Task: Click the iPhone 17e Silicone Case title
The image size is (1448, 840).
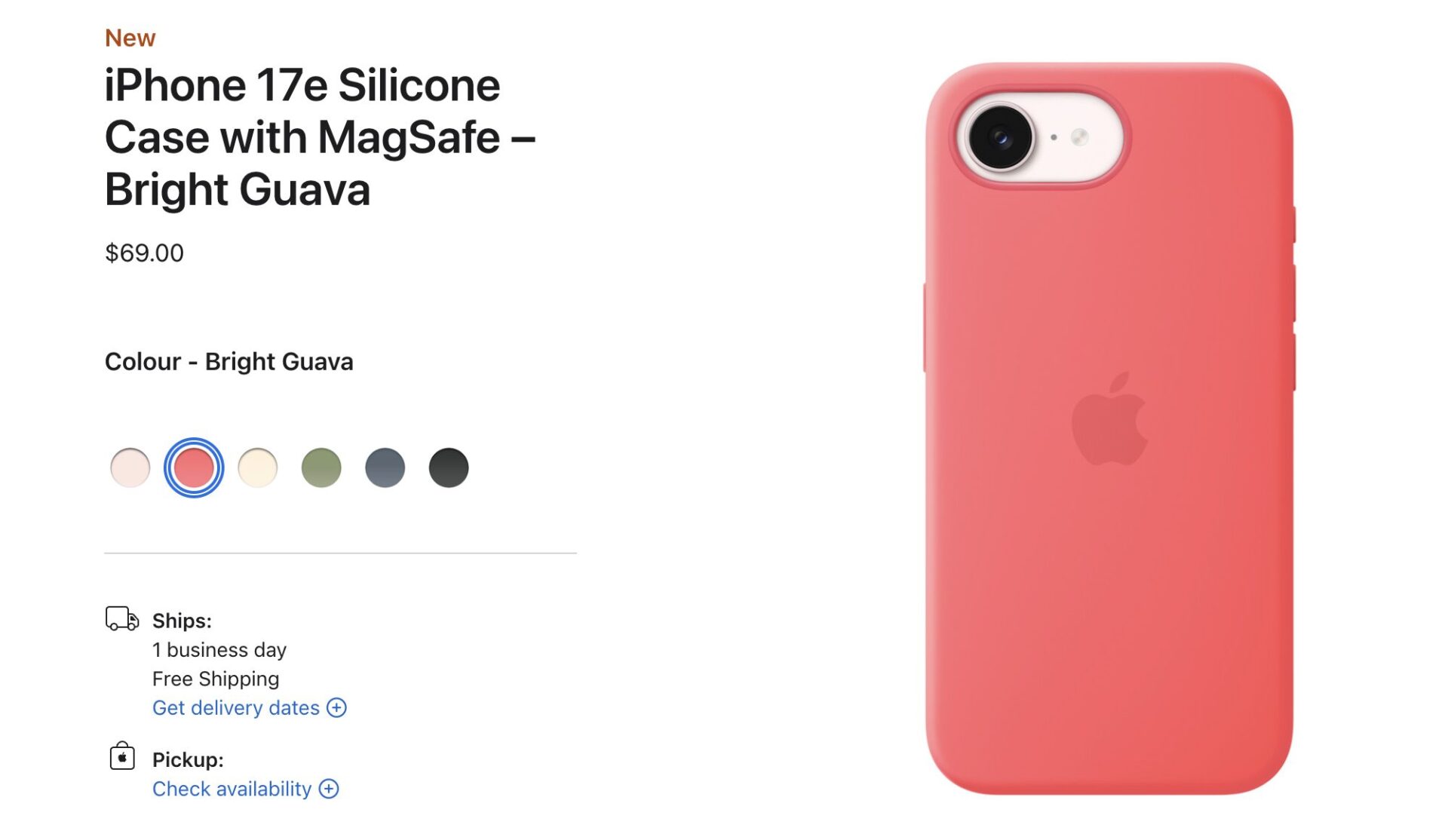Action: tap(321, 137)
